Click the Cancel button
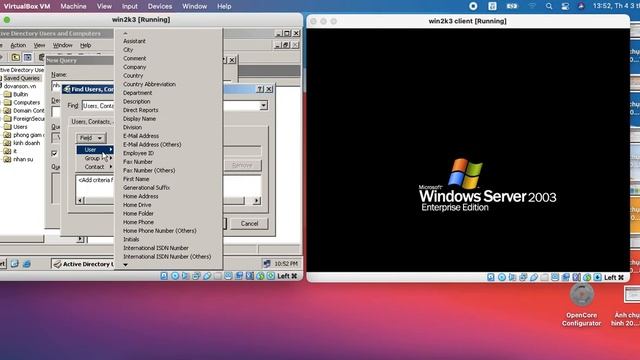 (249, 224)
